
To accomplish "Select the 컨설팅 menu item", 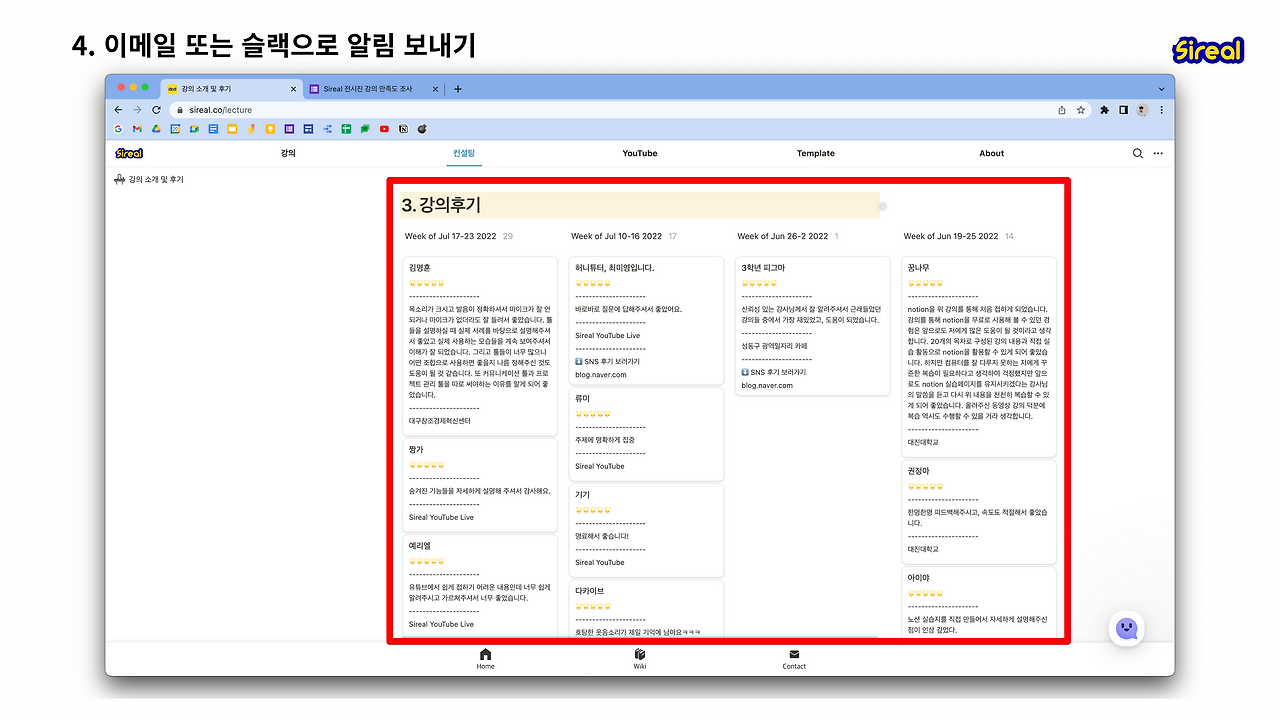I will click(x=464, y=154).
